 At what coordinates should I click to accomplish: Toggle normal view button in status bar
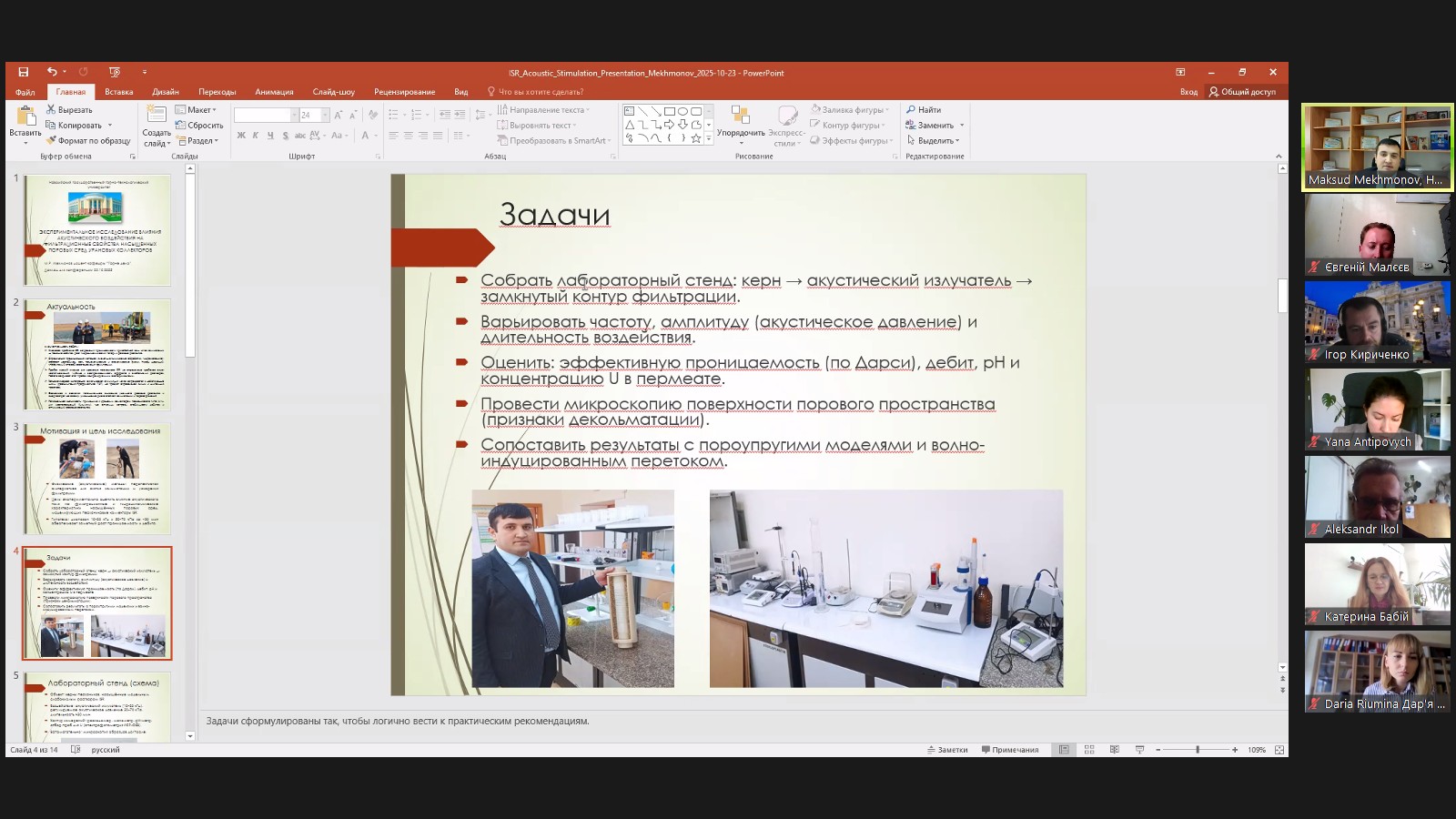click(1063, 750)
